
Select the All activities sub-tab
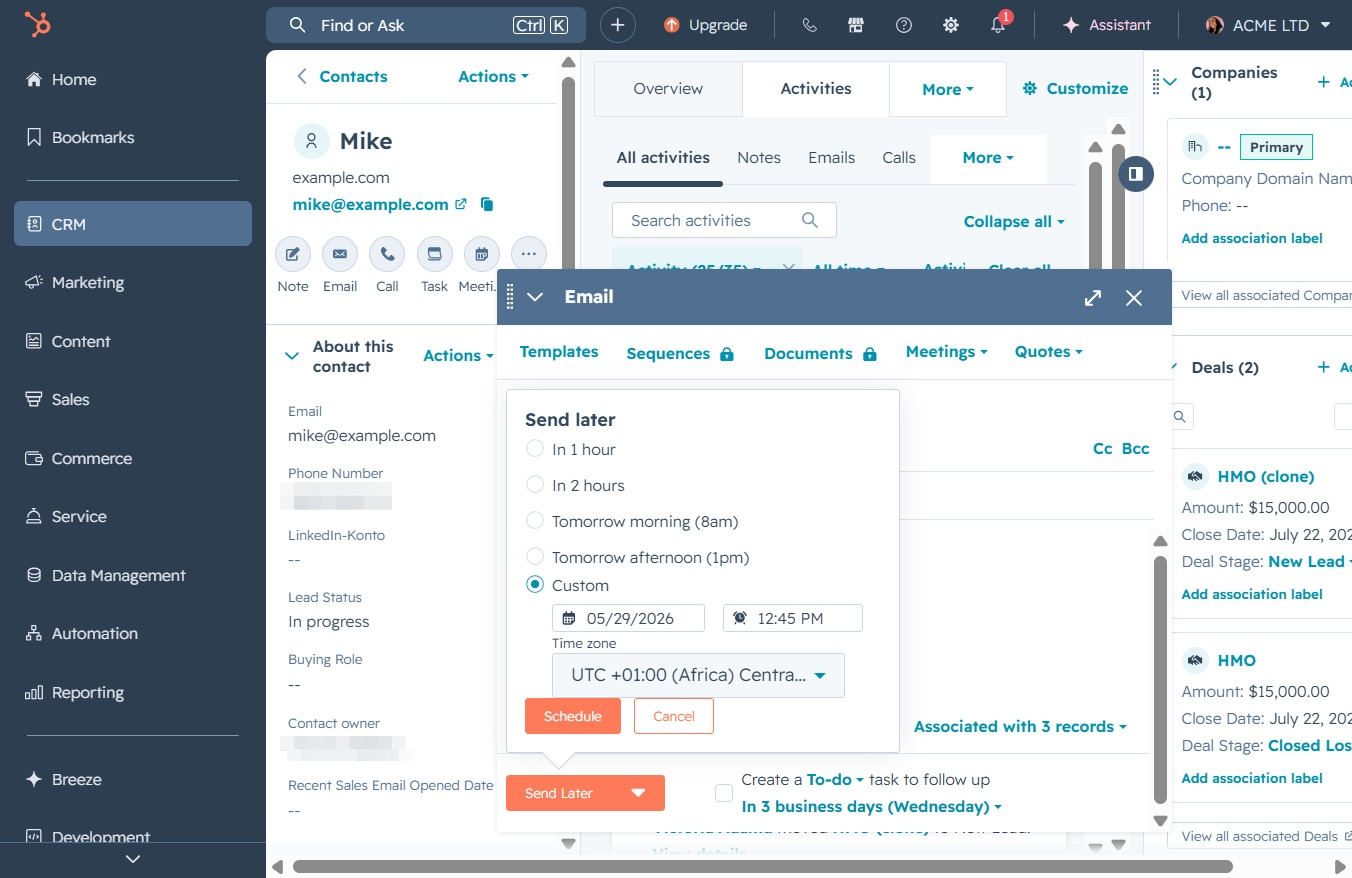tap(663, 158)
